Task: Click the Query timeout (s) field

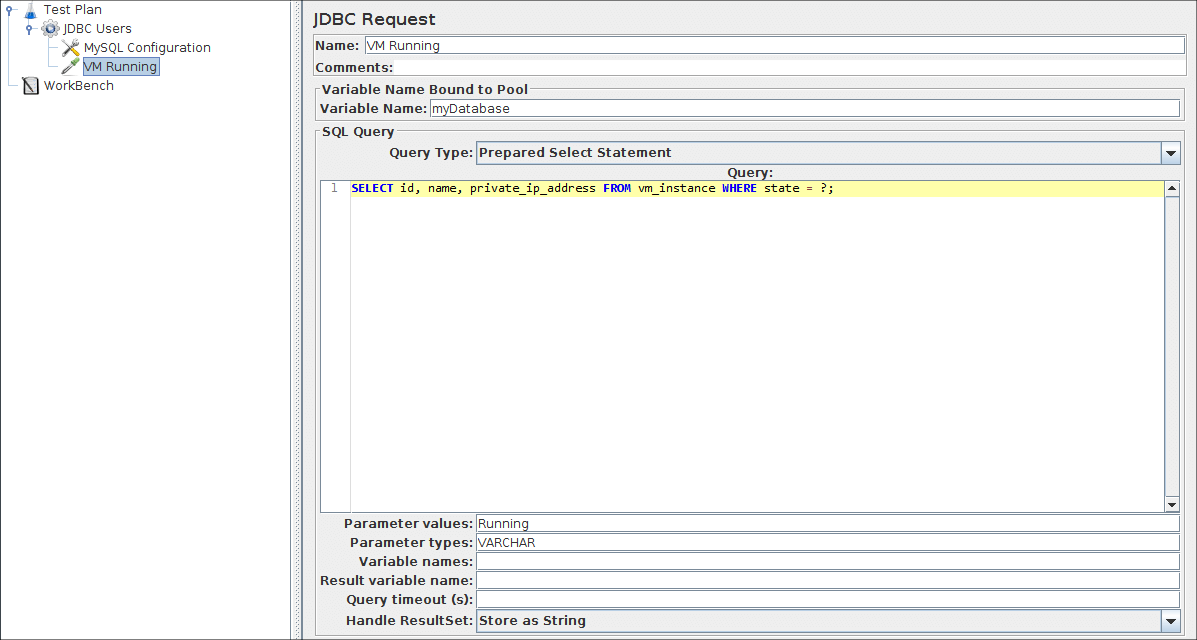Action: 827,600
